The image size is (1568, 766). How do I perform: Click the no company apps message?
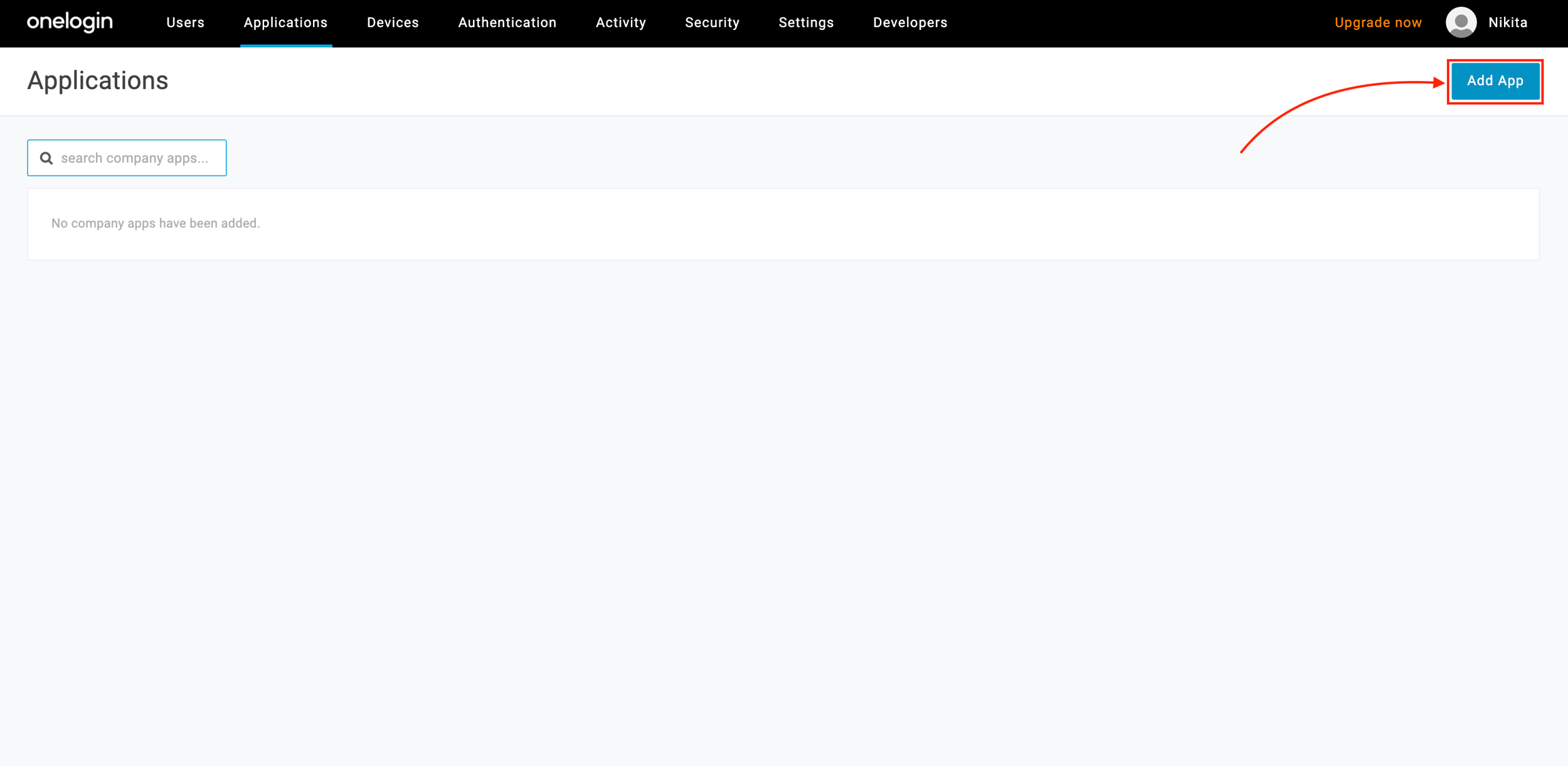coord(155,223)
